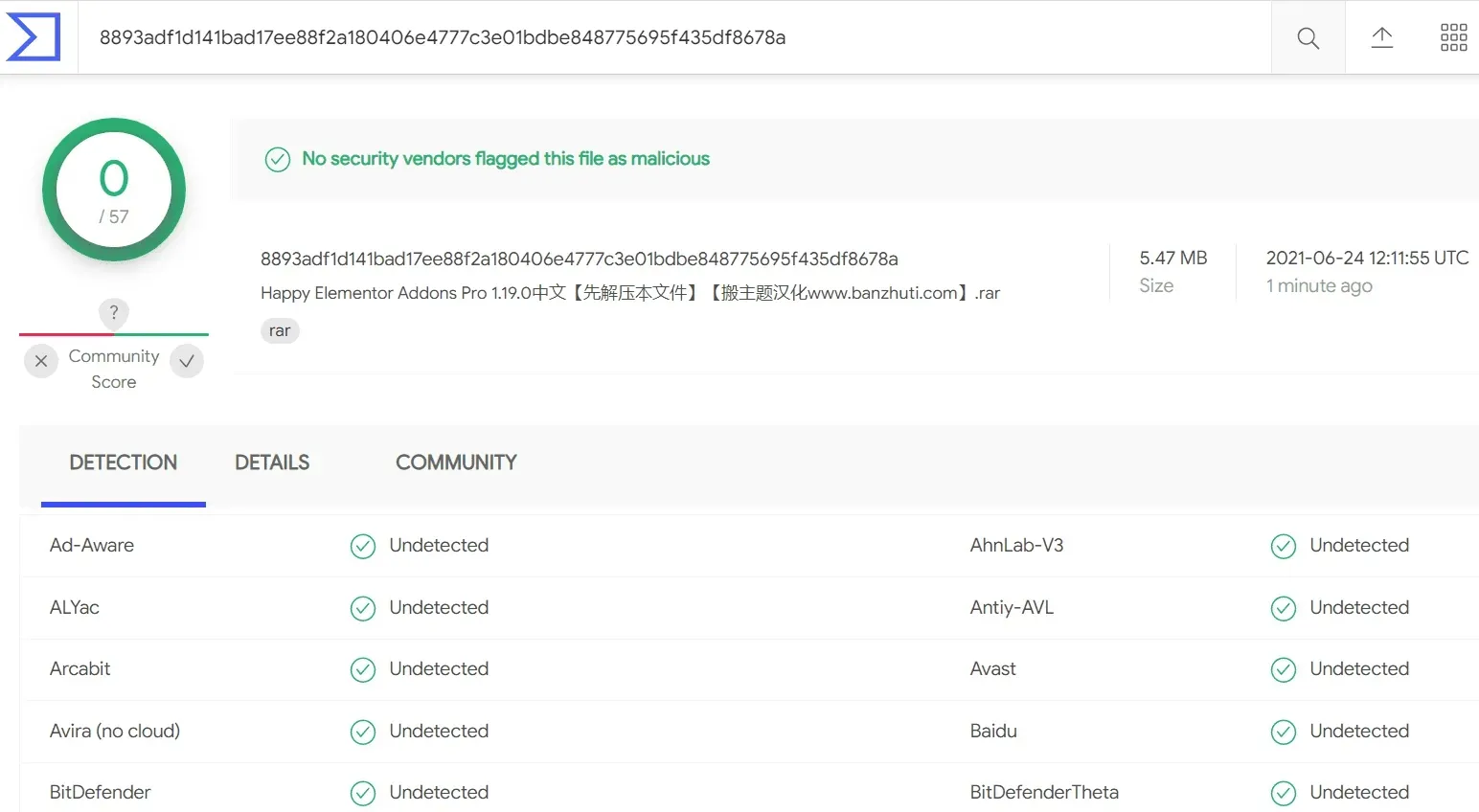This screenshot has height=812, width=1479.
Task: Click the Ad-Aware undetected check icon
Action: (x=363, y=546)
